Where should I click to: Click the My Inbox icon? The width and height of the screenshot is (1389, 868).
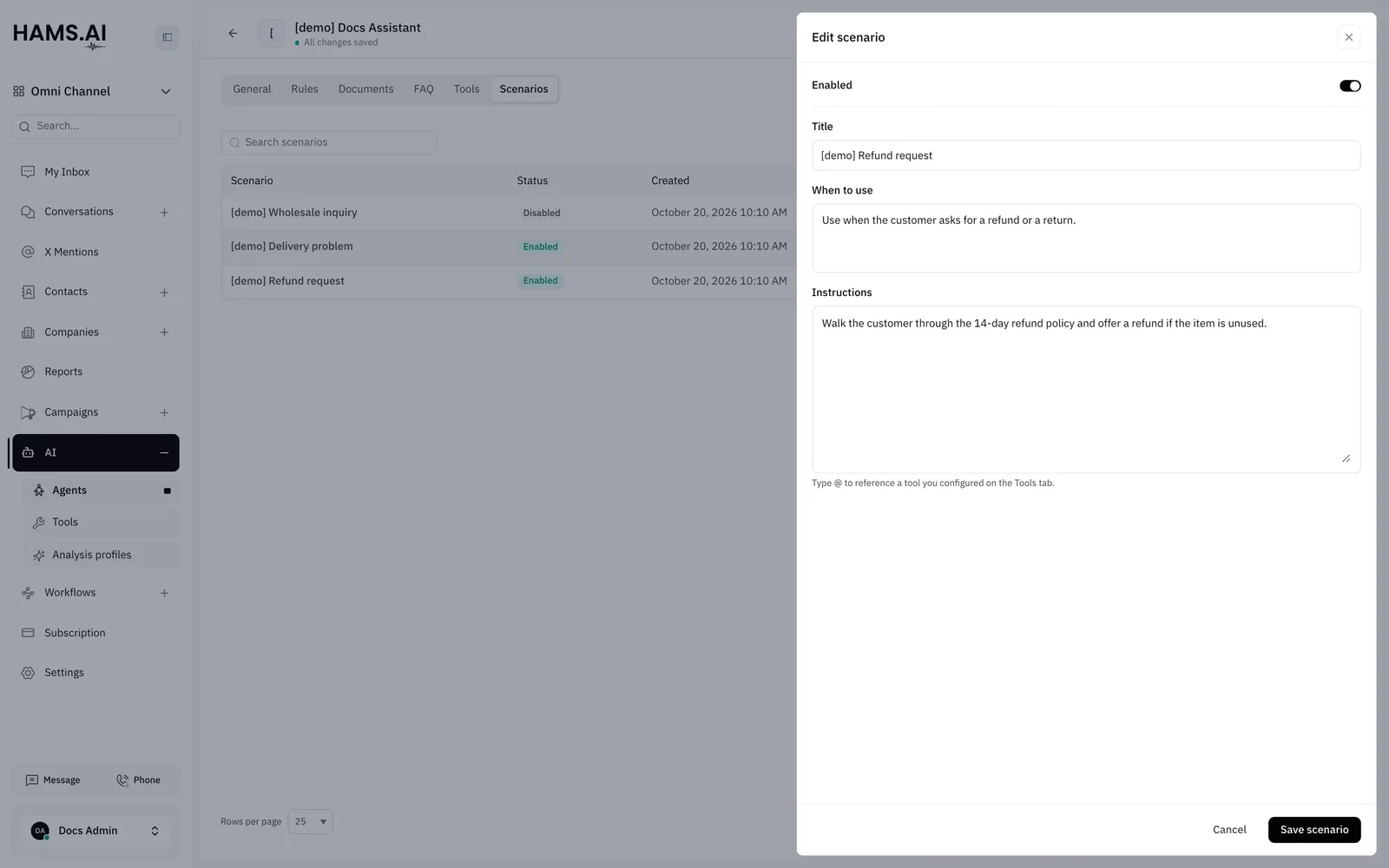pos(28,172)
